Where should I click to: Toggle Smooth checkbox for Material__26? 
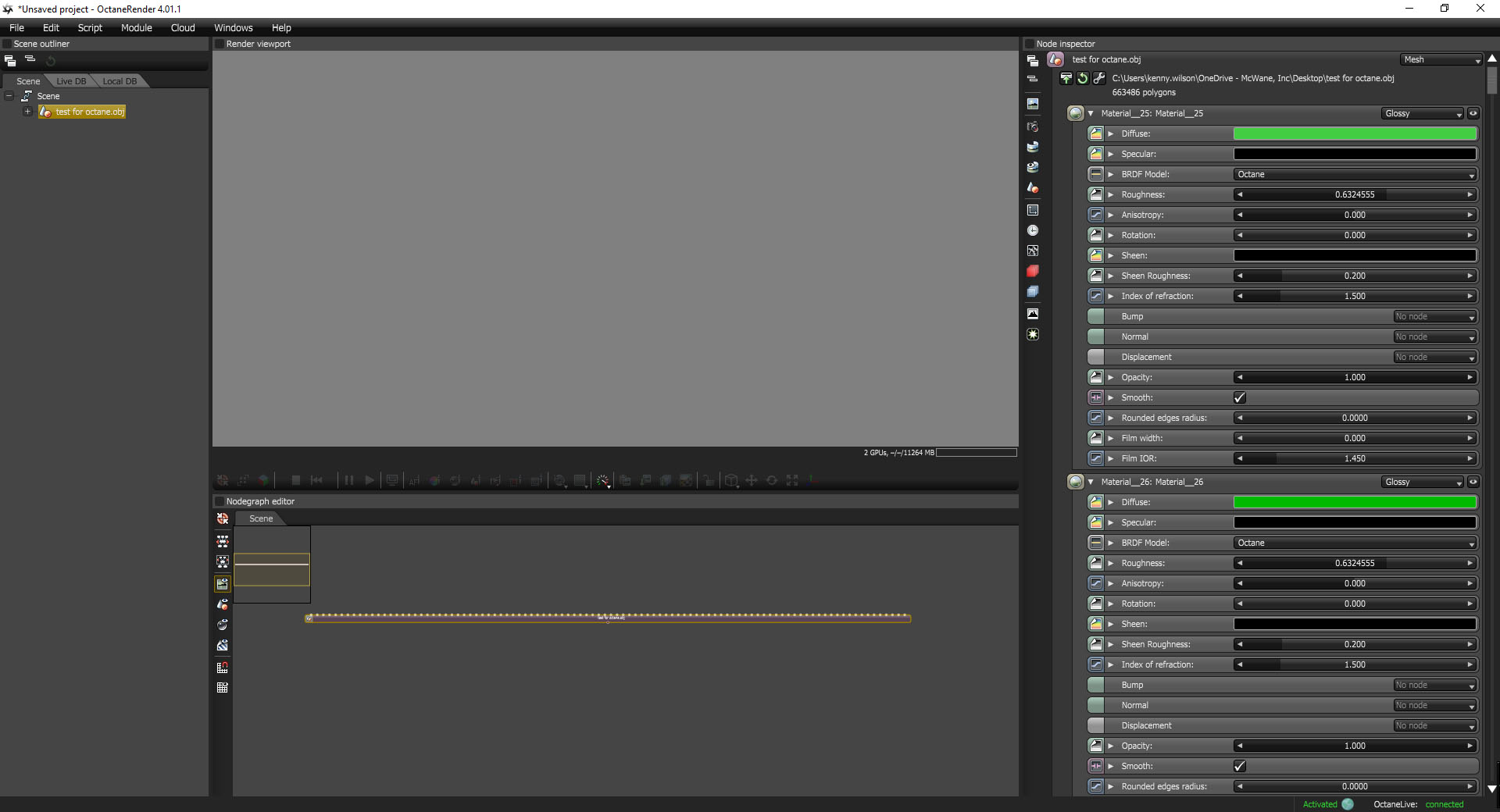1240,766
